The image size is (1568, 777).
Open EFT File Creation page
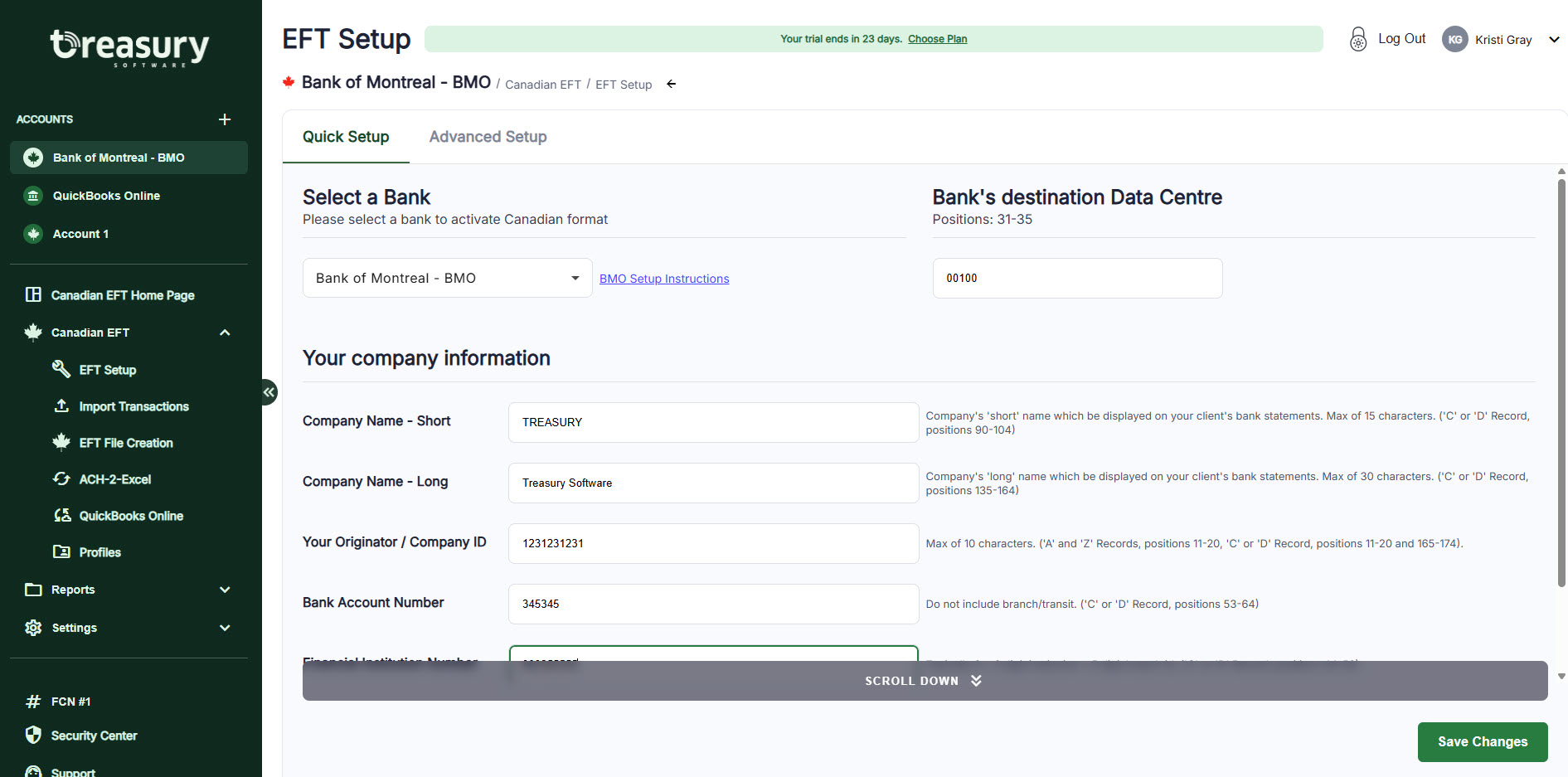(x=126, y=443)
